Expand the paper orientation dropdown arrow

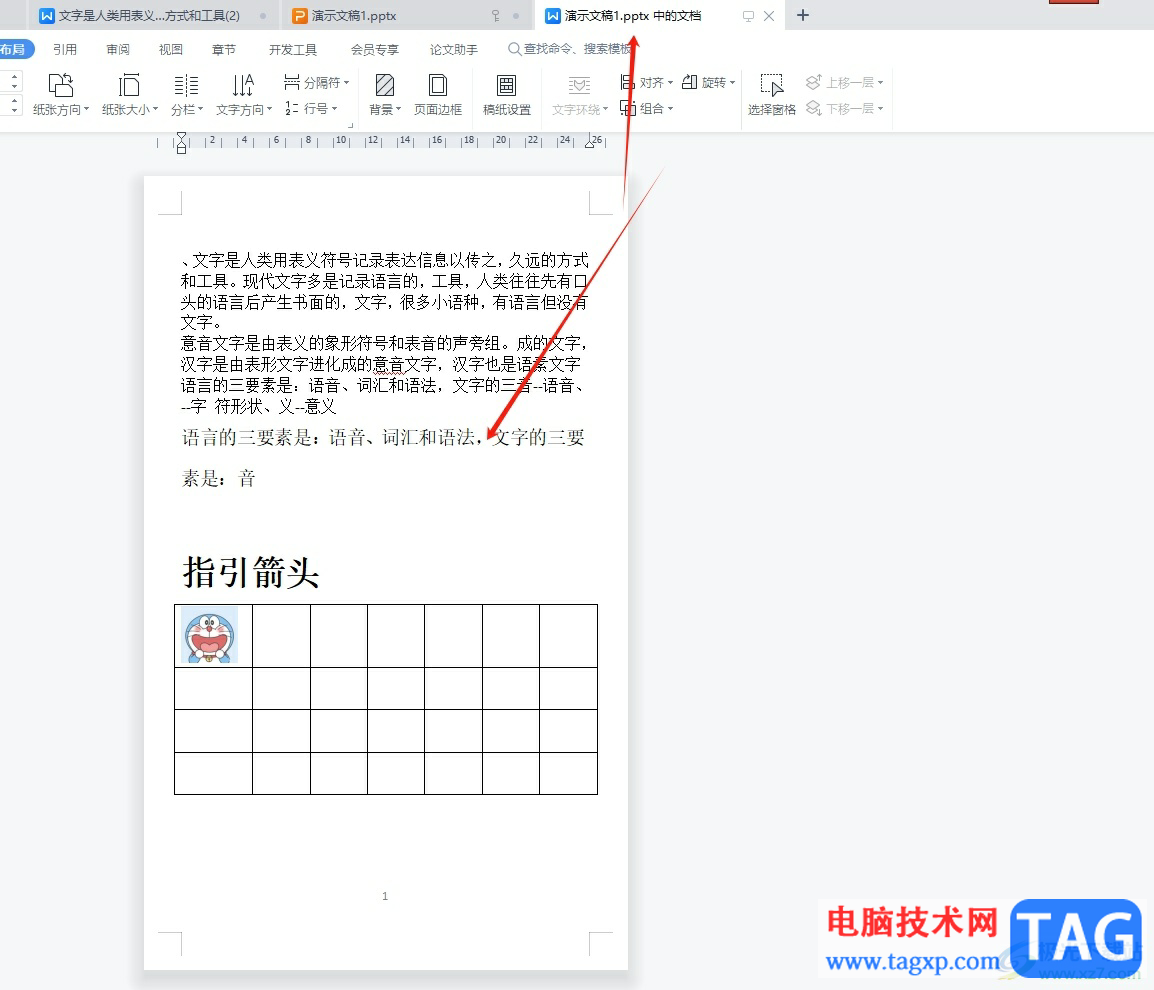[86, 109]
